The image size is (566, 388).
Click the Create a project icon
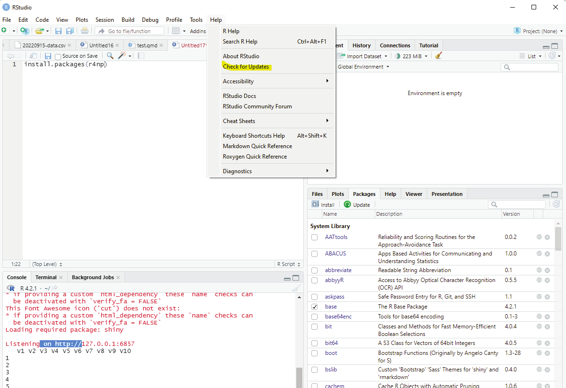point(24,31)
